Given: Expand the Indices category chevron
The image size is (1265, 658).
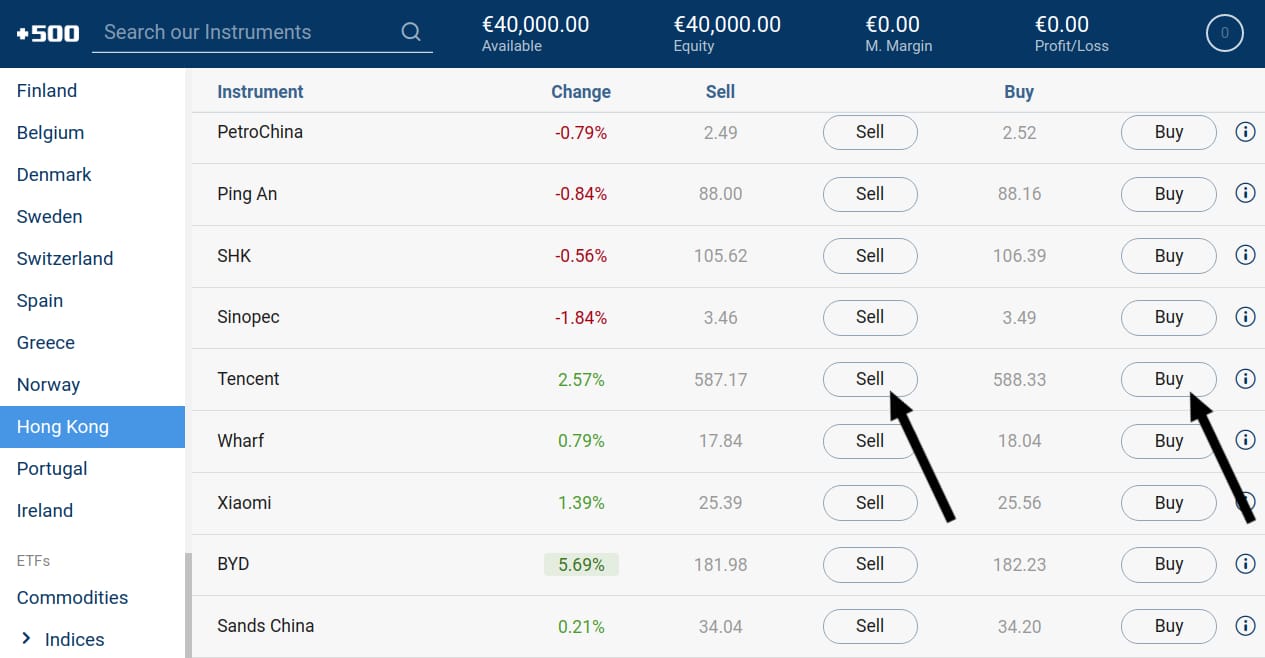Looking at the screenshot, I should pyautogui.click(x=27, y=639).
